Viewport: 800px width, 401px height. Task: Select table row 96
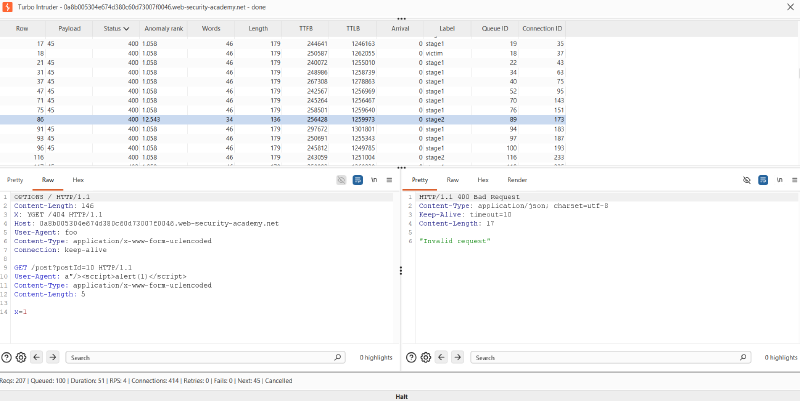282,148
